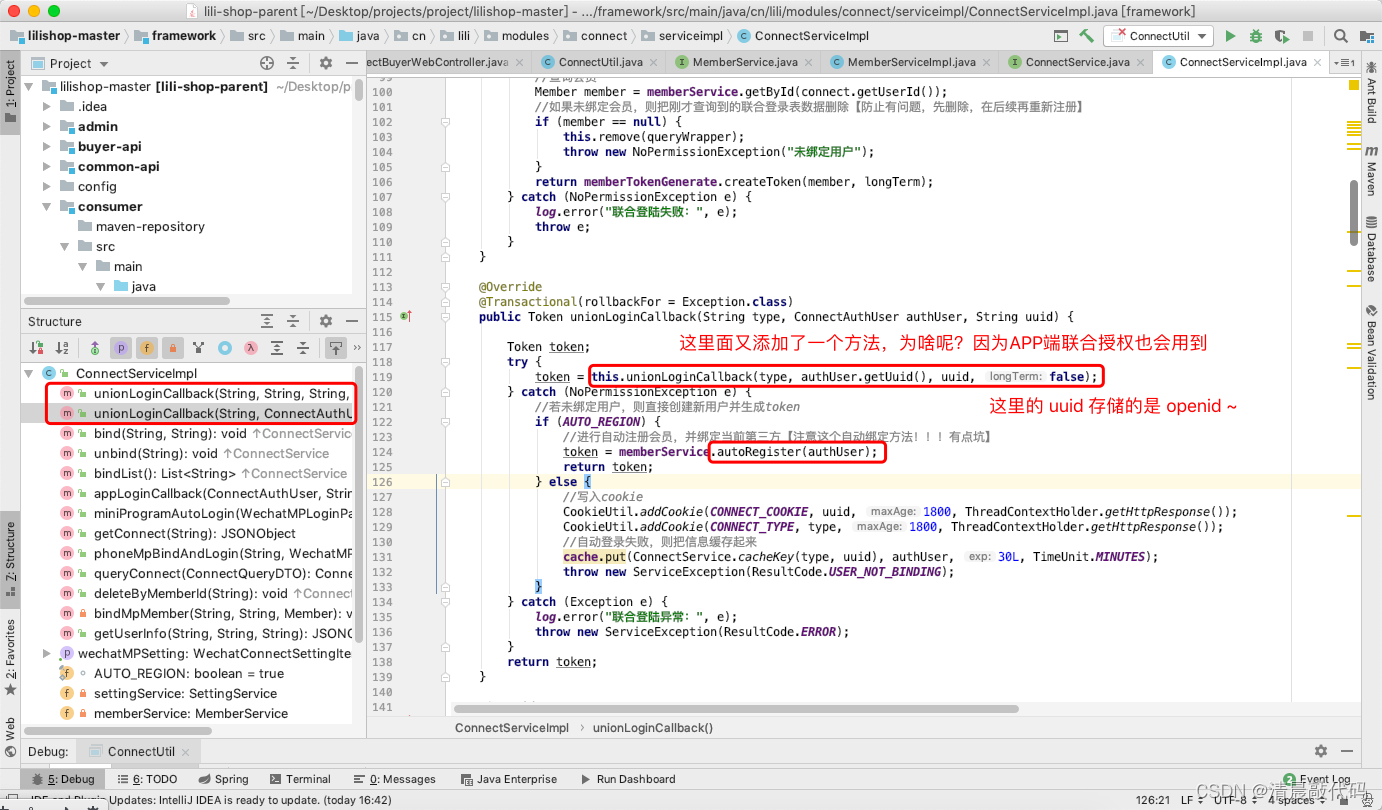Expand the common-api module folder

point(47,167)
